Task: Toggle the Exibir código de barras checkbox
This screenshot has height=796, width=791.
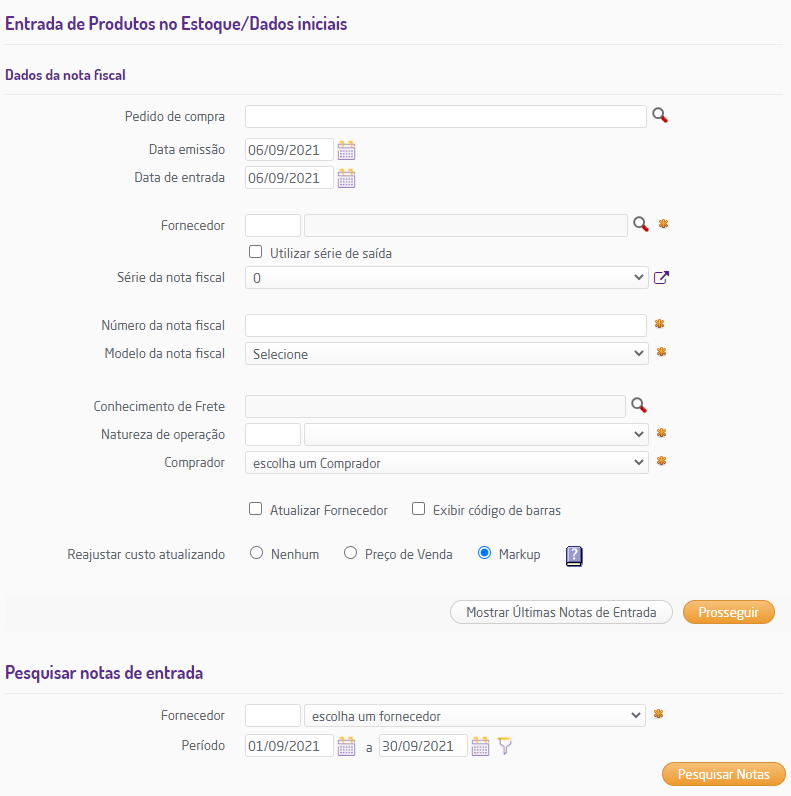Action: click(419, 509)
